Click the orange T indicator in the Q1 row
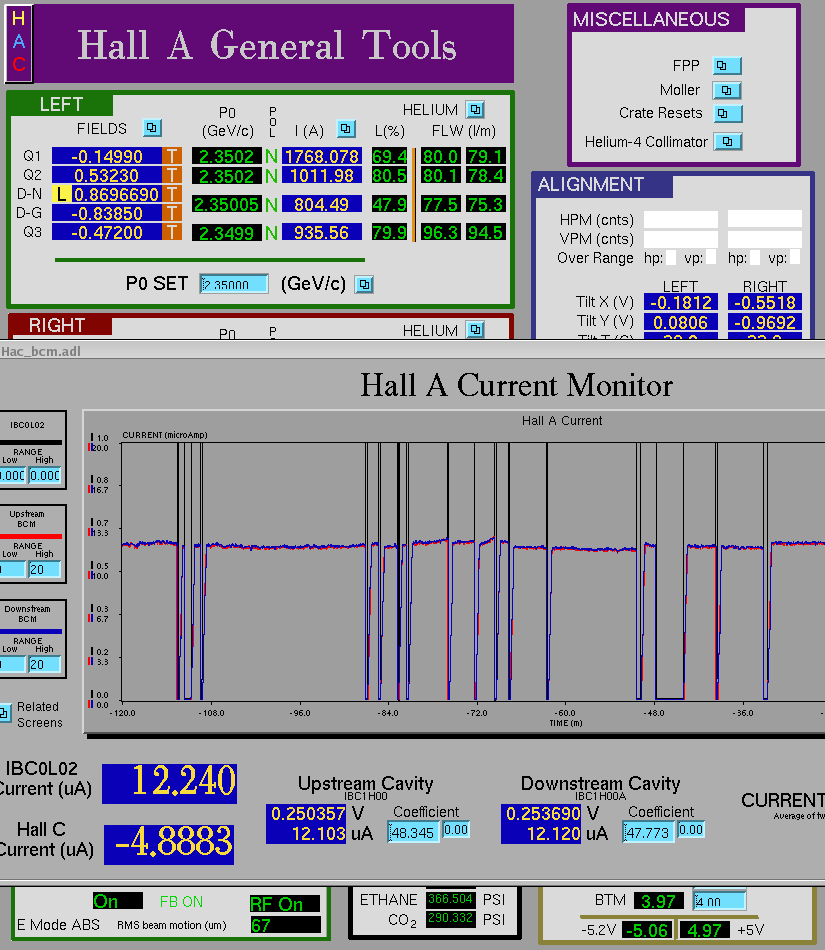The height and width of the screenshot is (950, 825). click(172, 156)
